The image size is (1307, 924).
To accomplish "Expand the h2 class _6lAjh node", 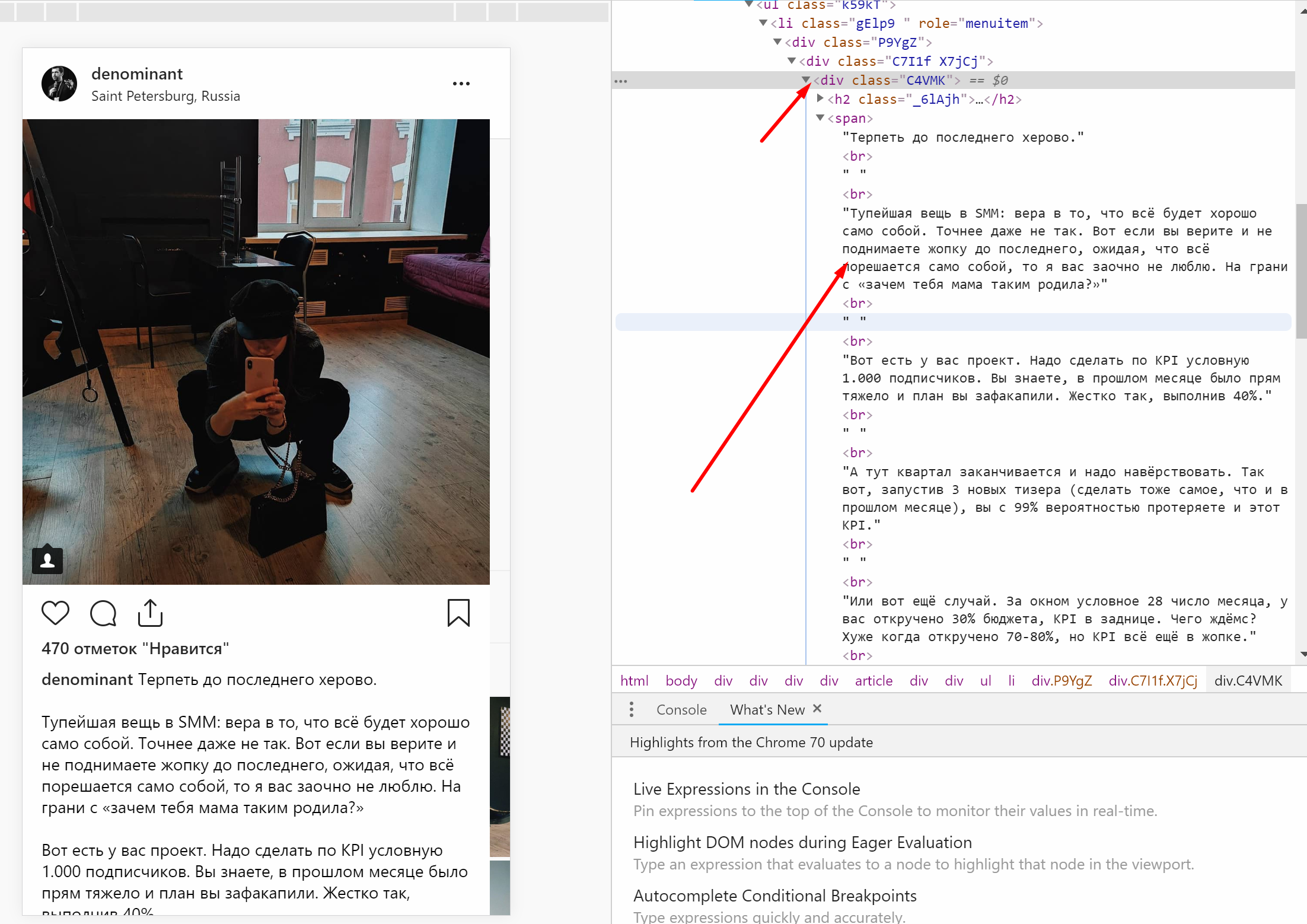I will 820,98.
